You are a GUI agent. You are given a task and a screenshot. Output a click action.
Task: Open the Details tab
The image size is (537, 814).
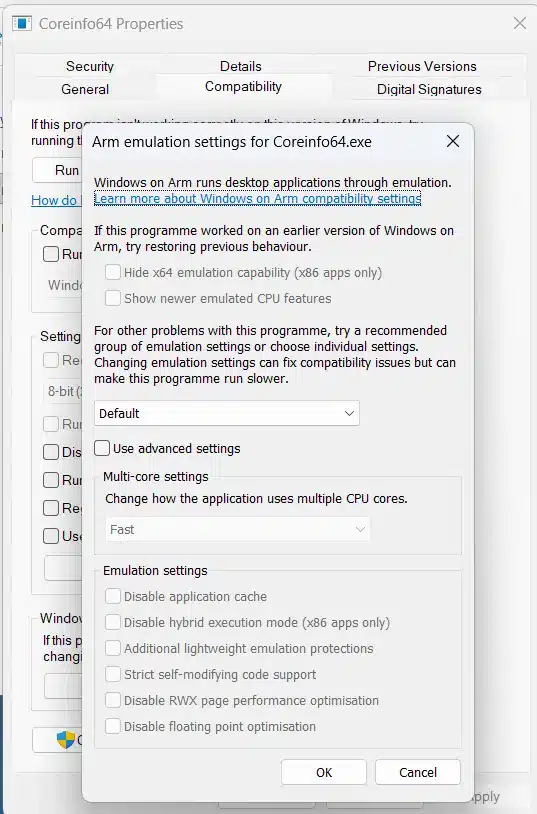(x=240, y=66)
